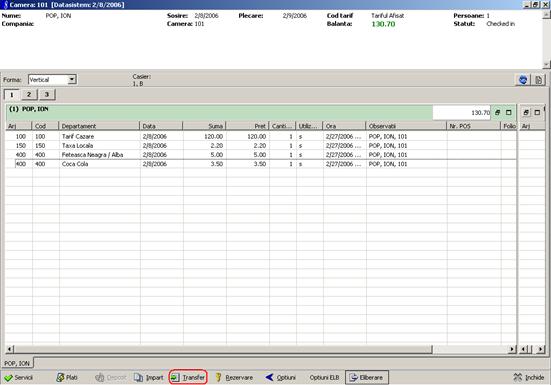Click the Utiliz... user column header
The height and width of the screenshot is (385, 551).
[x=309, y=126]
